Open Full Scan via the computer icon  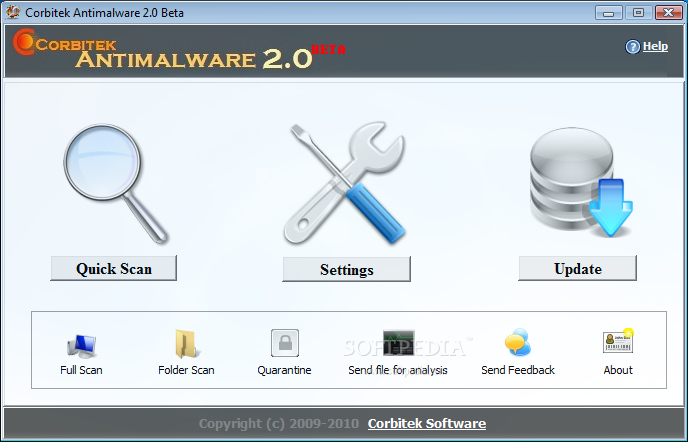[82, 345]
